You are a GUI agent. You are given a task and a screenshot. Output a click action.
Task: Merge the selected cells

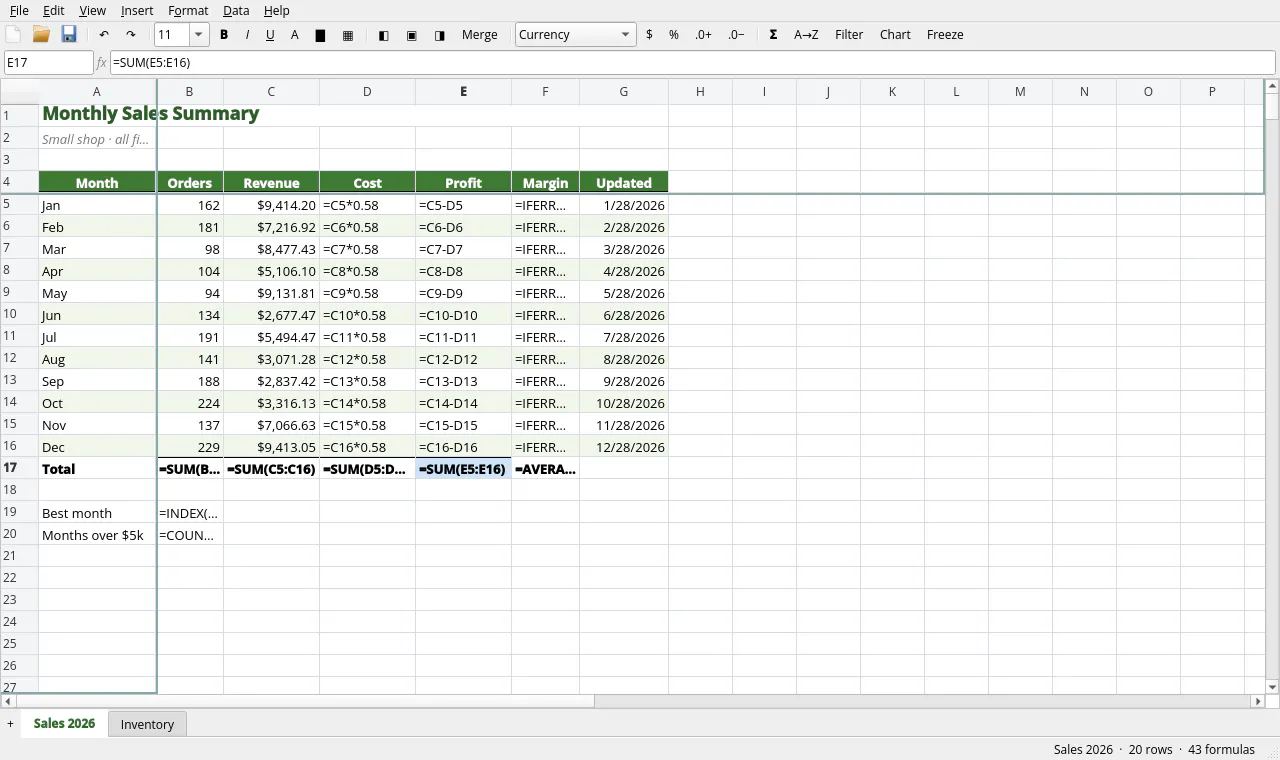pos(480,35)
